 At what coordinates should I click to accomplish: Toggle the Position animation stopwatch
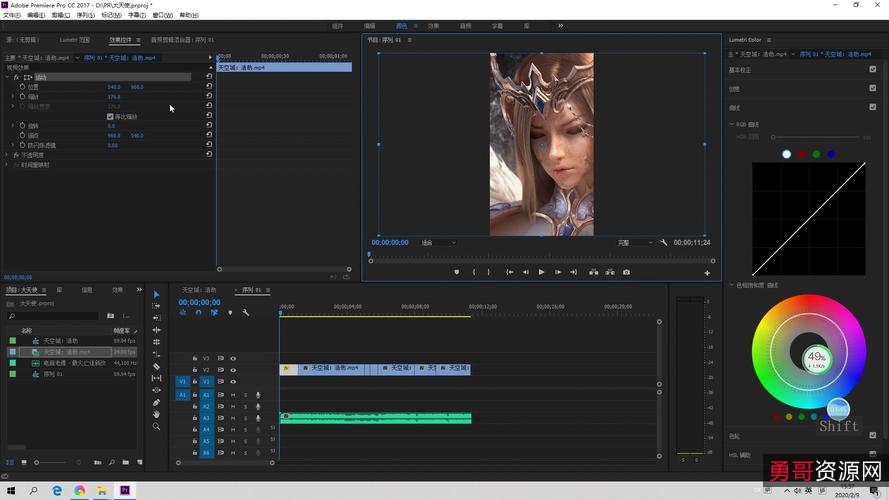click(22, 87)
